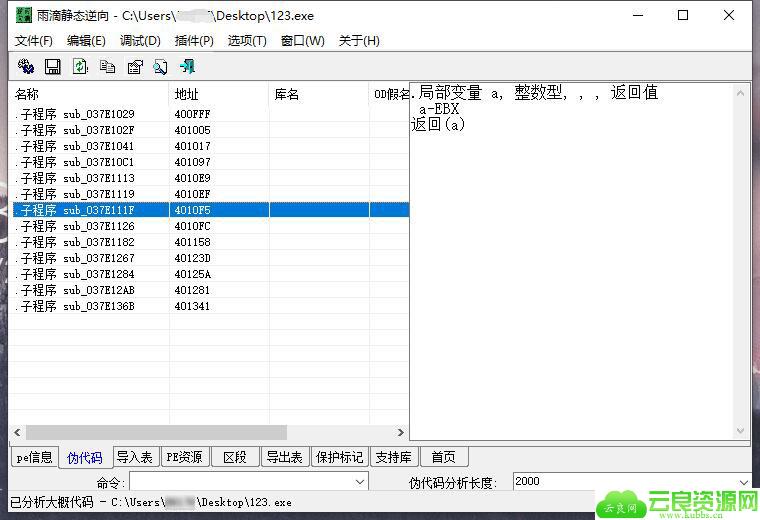Select row sub_037E136B
The image size is (760, 520).
[209, 306]
